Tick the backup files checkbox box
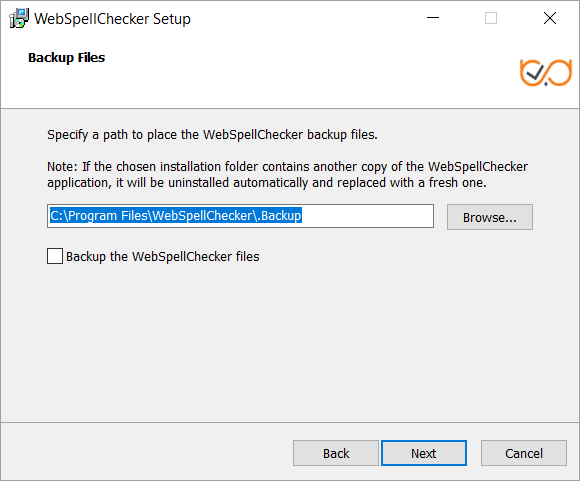 tap(55, 256)
